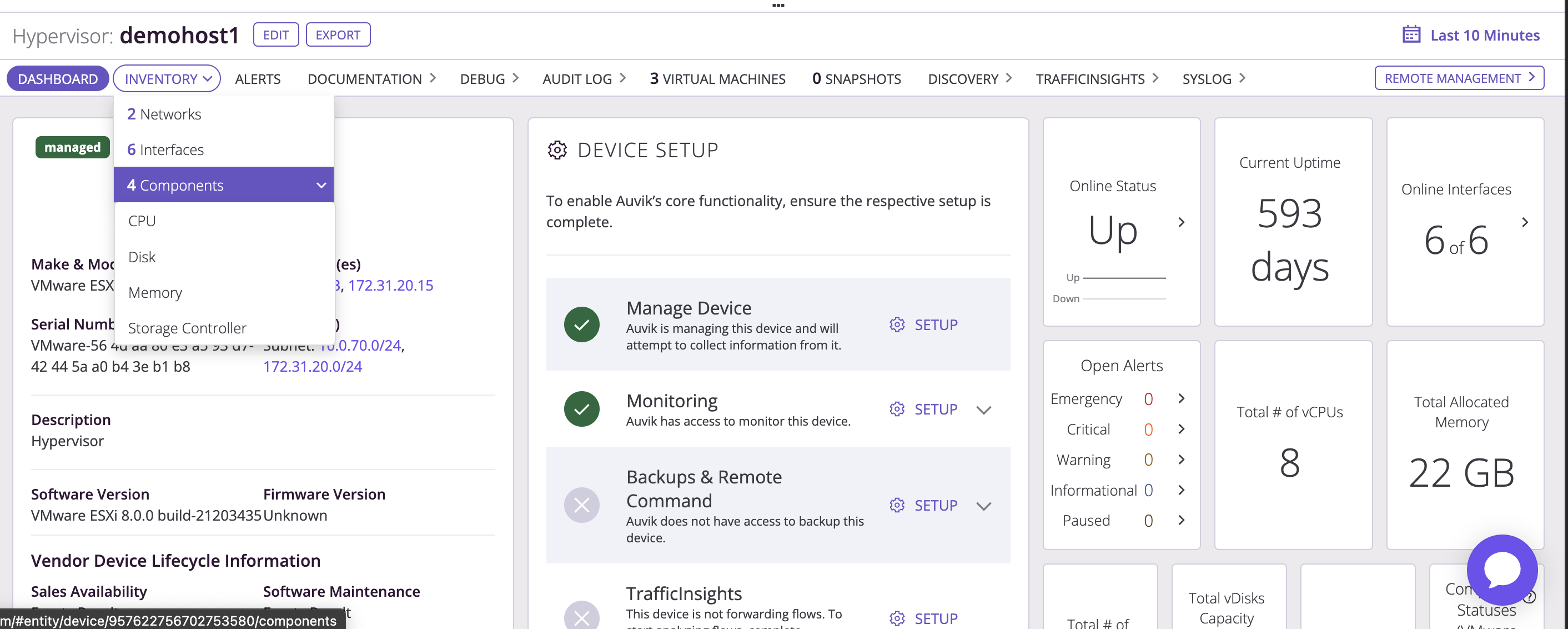Open the INVENTORY dropdown
The width and height of the screenshot is (1568, 629).
point(167,78)
